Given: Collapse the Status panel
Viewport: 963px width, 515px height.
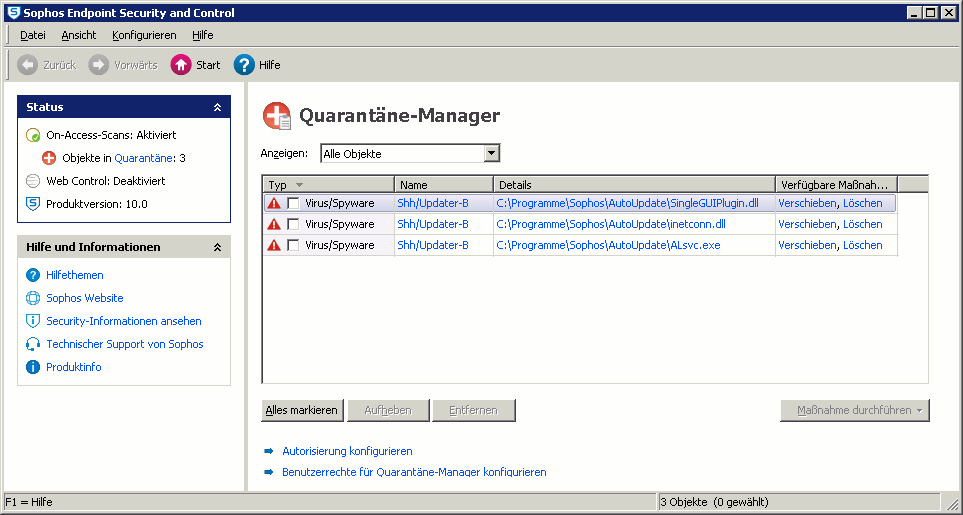Looking at the screenshot, I should pyautogui.click(x=217, y=107).
